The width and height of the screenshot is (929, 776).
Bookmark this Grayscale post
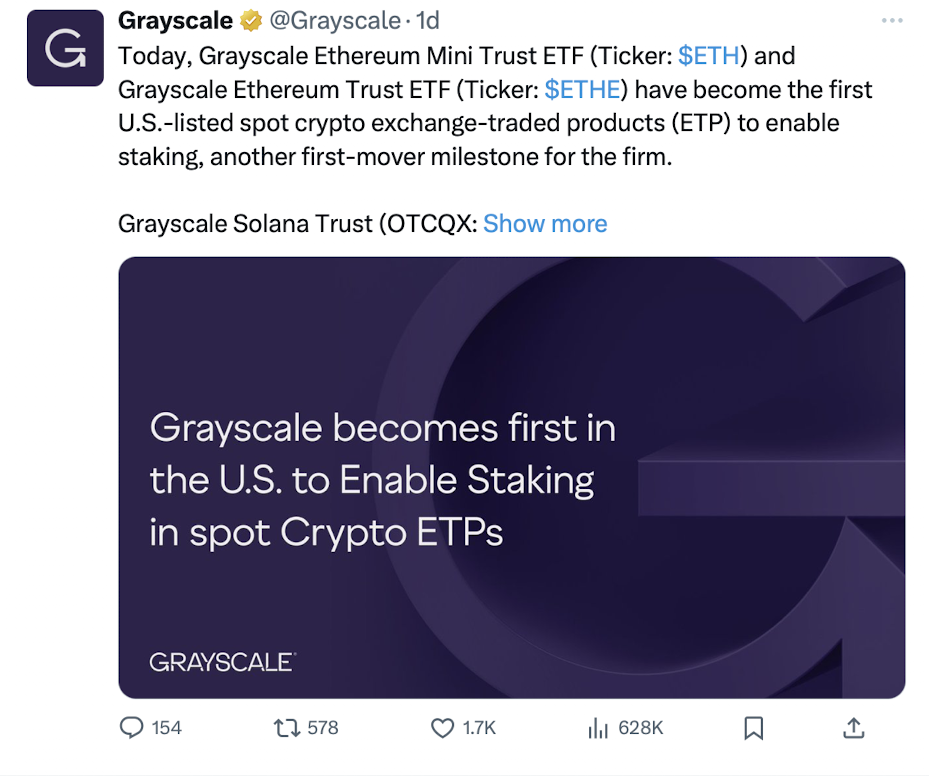(x=754, y=728)
